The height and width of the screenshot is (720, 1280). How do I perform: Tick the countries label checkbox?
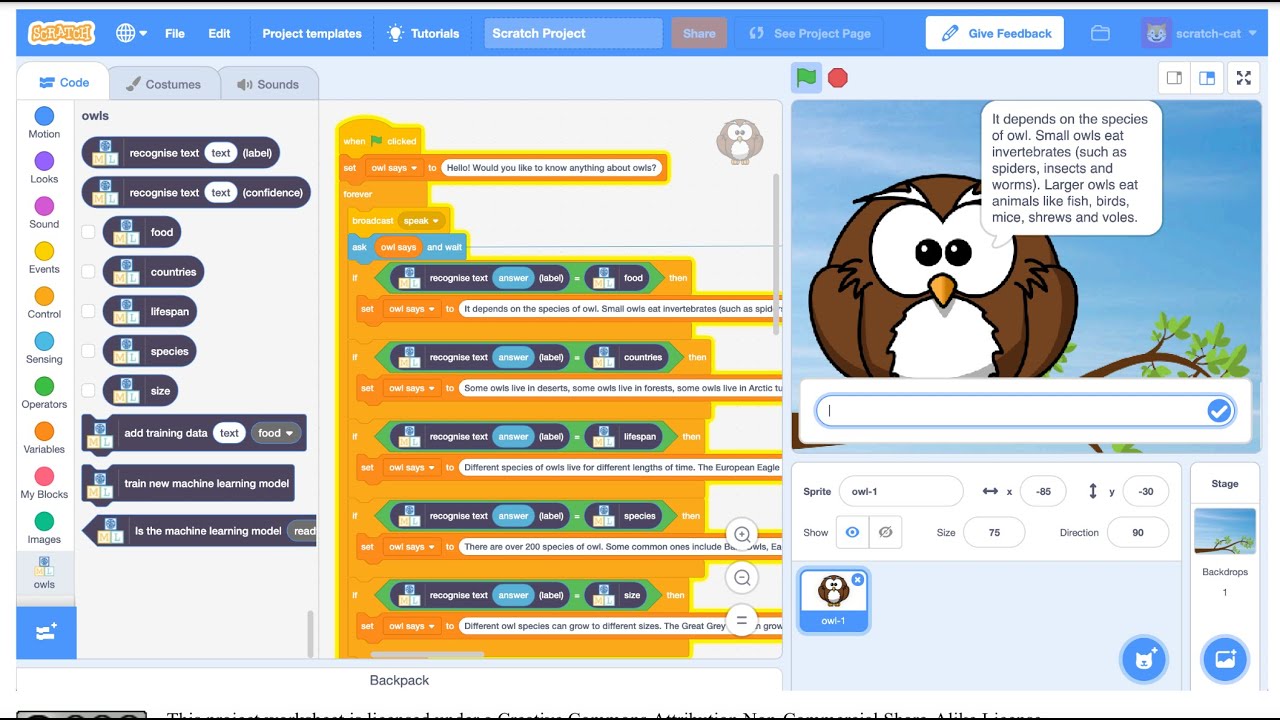(x=88, y=271)
